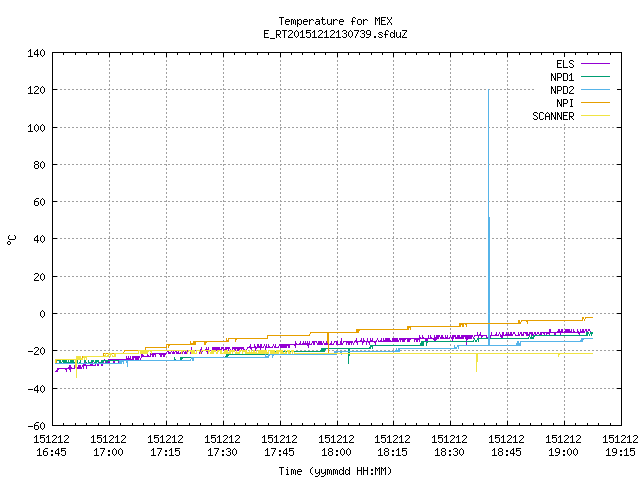
Task: Click the yellow SCANNER dip near 18:37
Action: tap(476, 362)
